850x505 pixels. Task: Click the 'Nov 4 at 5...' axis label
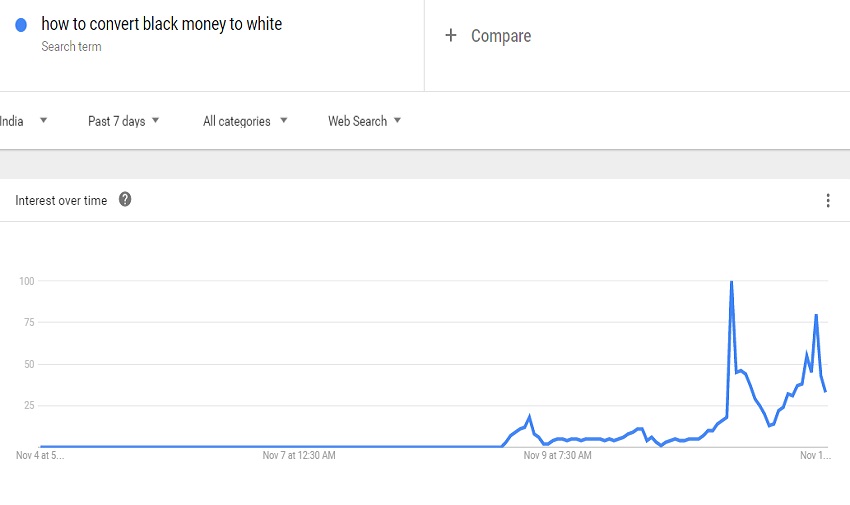tap(40, 456)
